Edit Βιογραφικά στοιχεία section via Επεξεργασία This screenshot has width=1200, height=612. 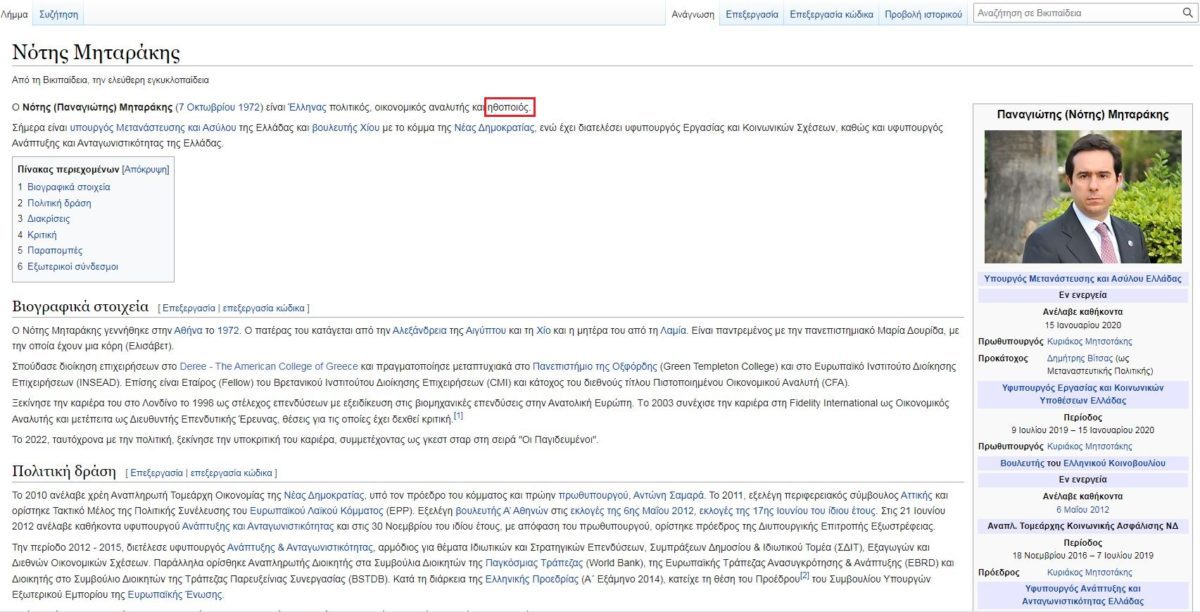188,308
